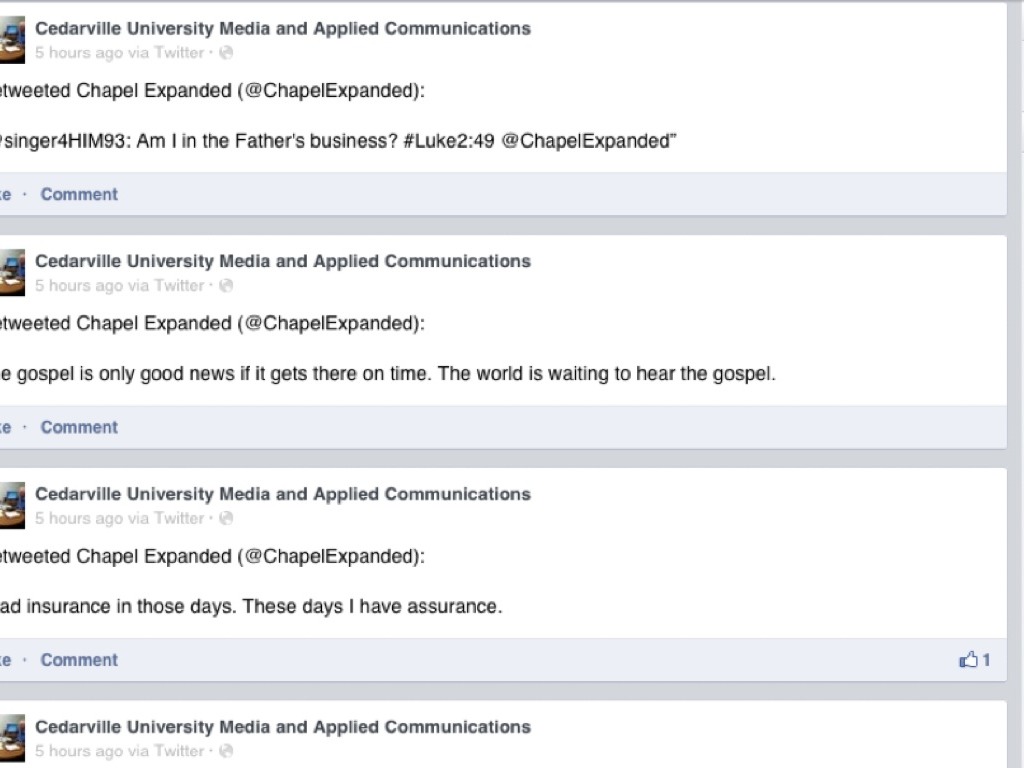Comment on the Father's business post
Image resolution: width=1024 pixels, height=768 pixels.
tap(79, 194)
